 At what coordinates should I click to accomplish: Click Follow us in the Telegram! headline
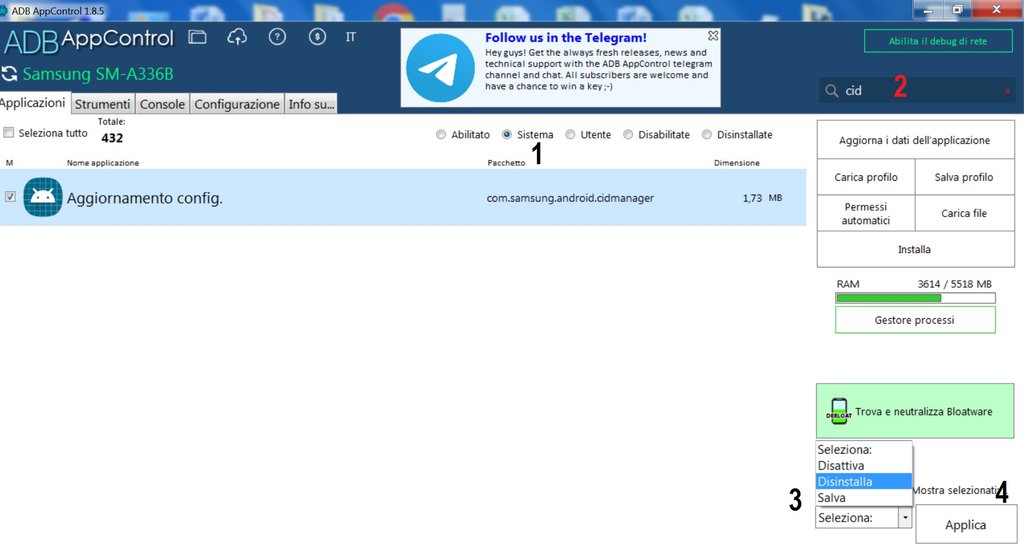click(566, 38)
